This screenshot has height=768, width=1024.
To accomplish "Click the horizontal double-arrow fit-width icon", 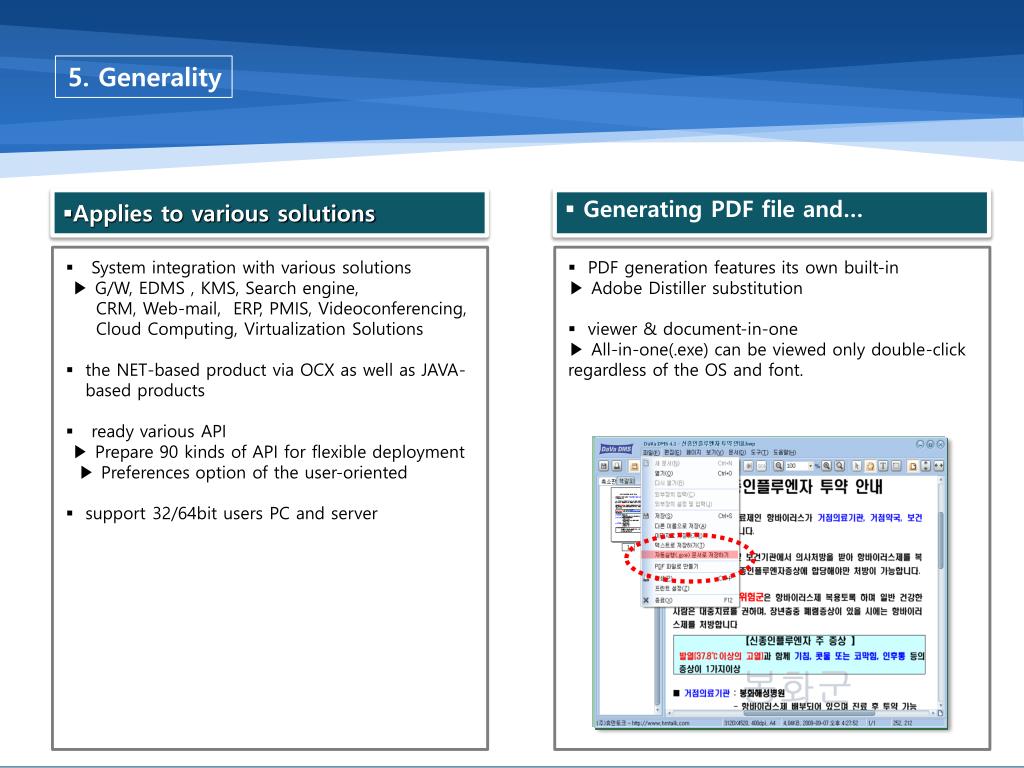I will point(939,466).
